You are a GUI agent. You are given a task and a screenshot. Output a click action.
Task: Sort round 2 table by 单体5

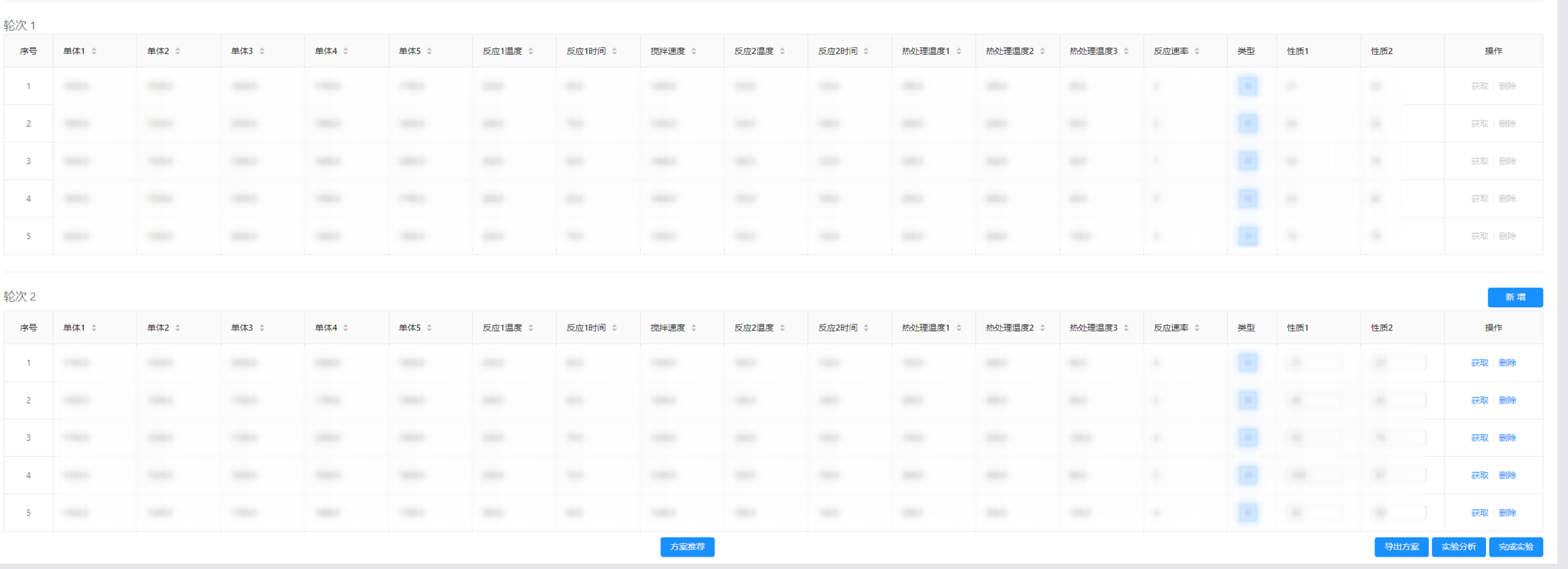click(x=429, y=328)
